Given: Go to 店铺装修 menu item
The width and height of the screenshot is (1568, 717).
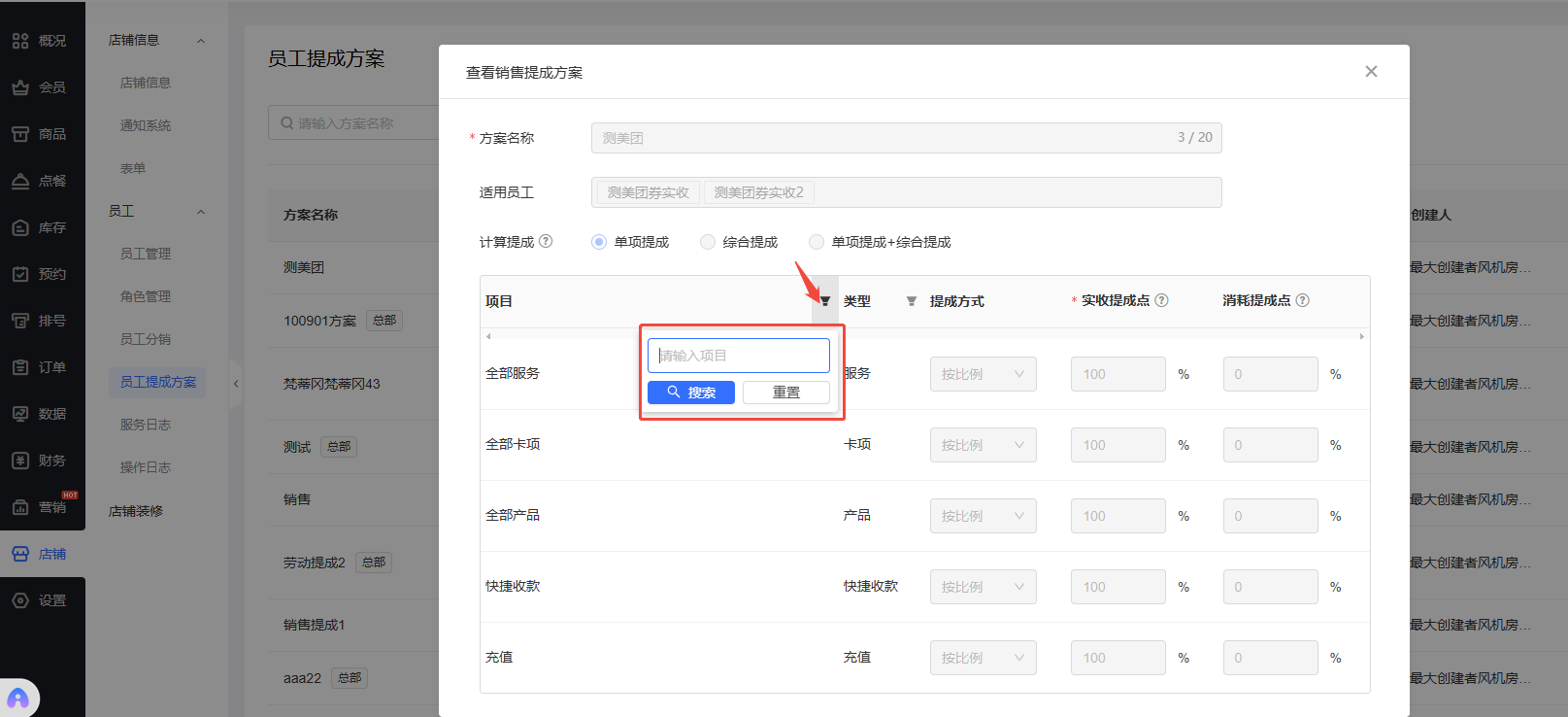Looking at the screenshot, I should [136, 511].
